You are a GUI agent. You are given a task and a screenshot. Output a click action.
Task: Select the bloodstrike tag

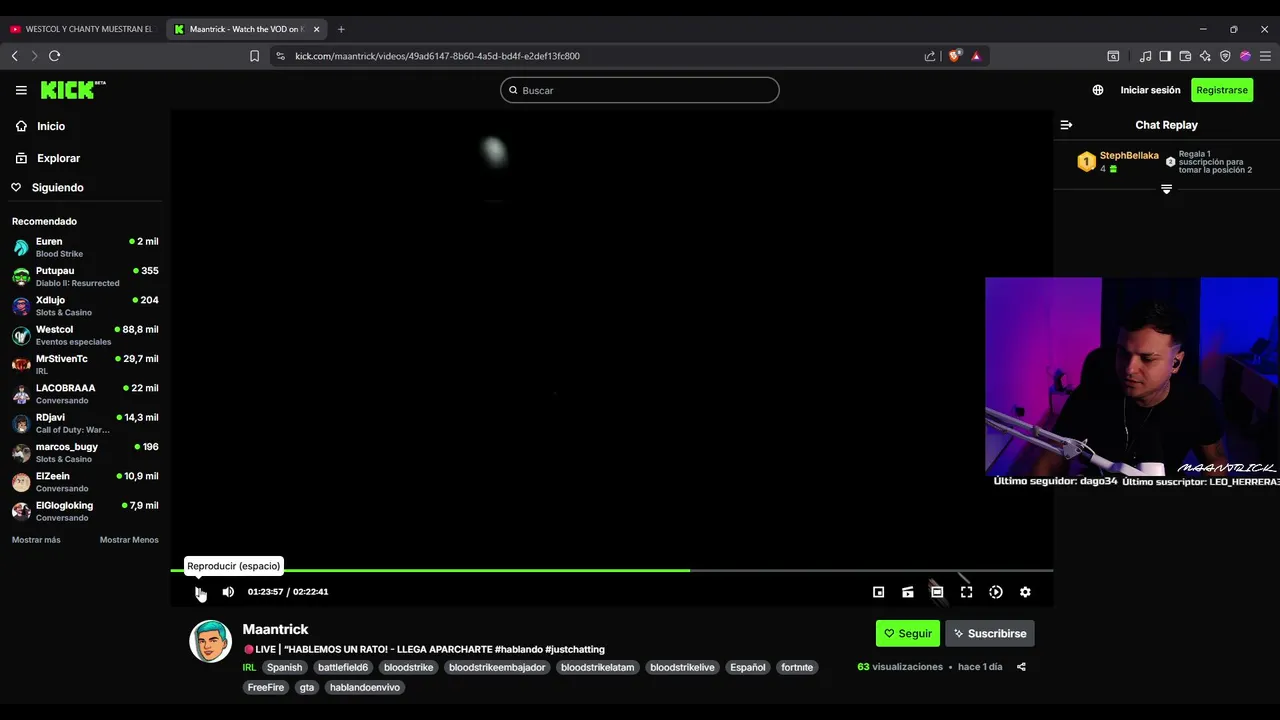pos(408,667)
